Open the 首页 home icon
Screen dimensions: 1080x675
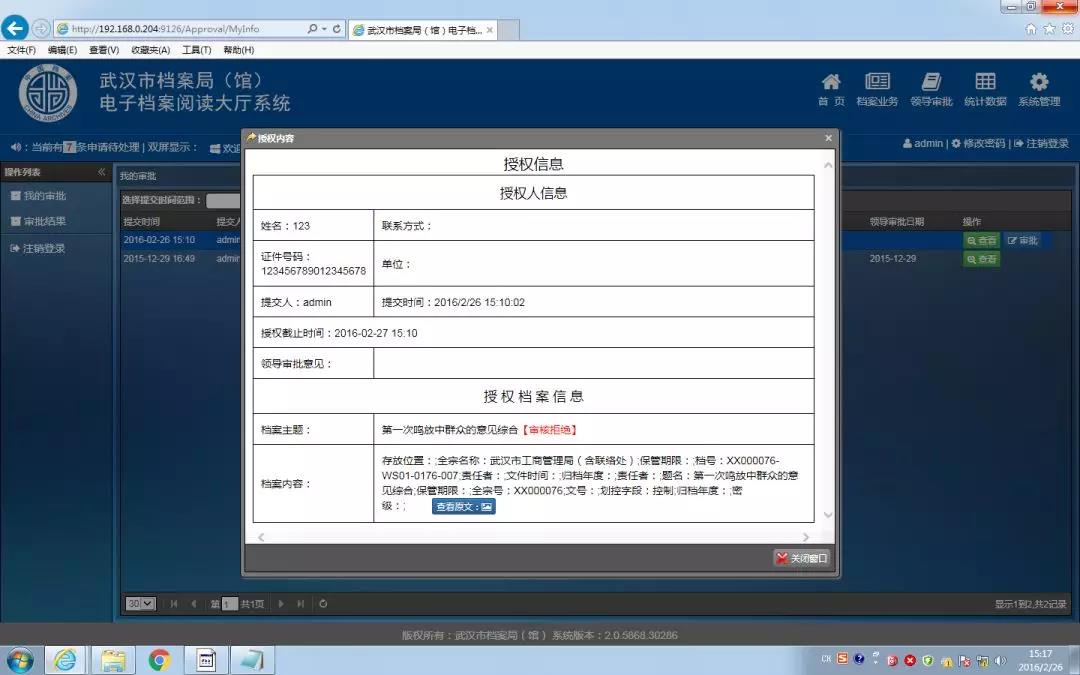click(831, 89)
